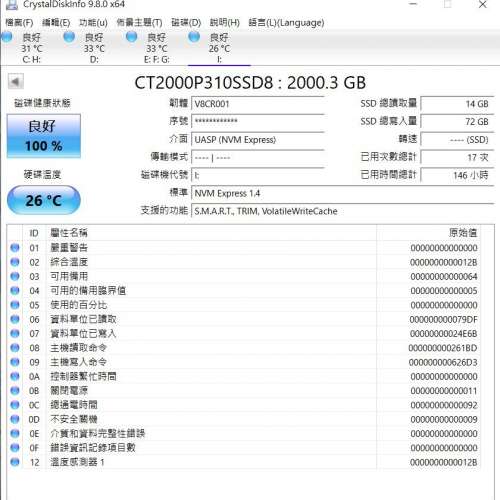Click the previous disk arrow button
The image size is (500, 500).
(x=16, y=81)
